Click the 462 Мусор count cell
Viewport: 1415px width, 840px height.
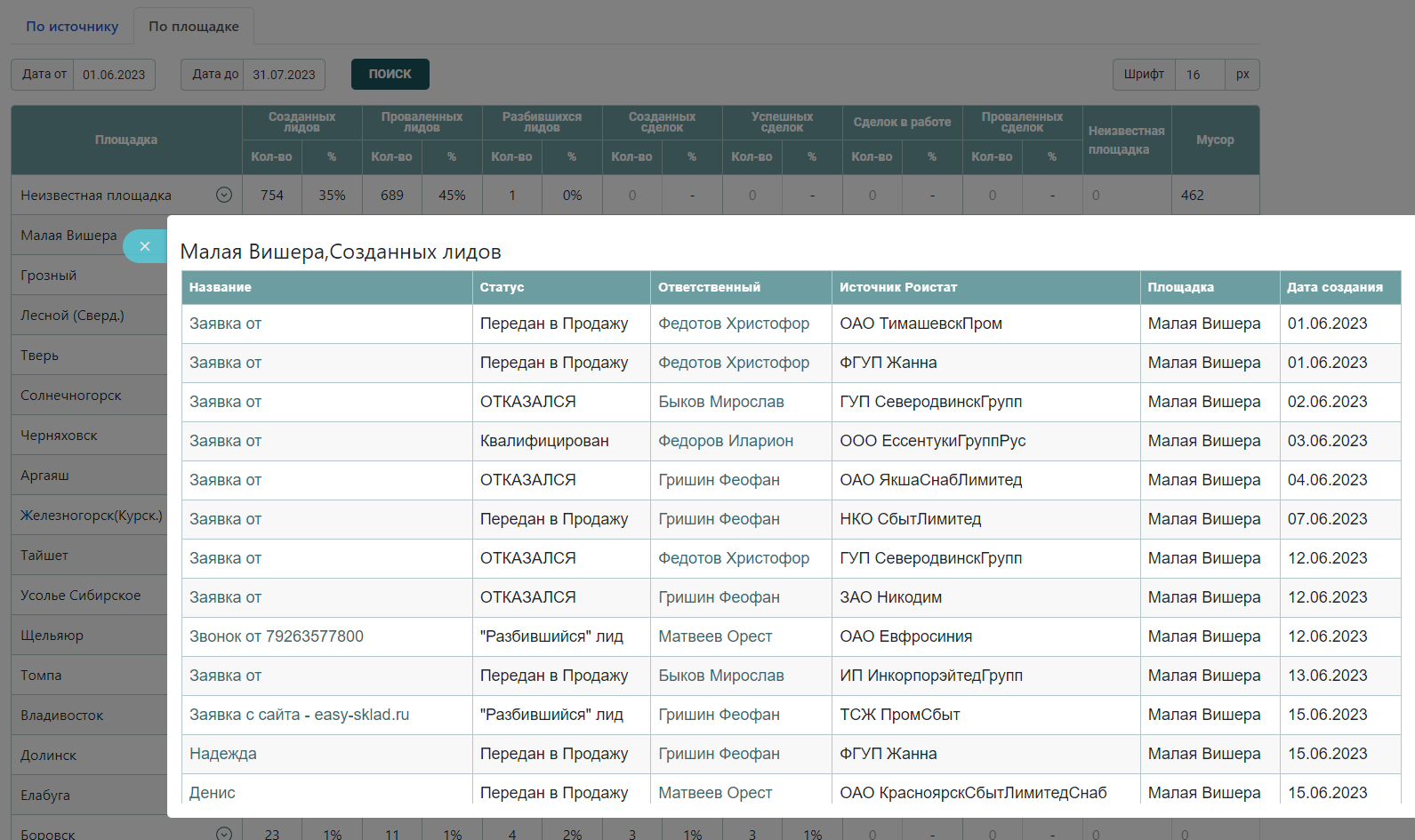pyautogui.click(x=1193, y=196)
